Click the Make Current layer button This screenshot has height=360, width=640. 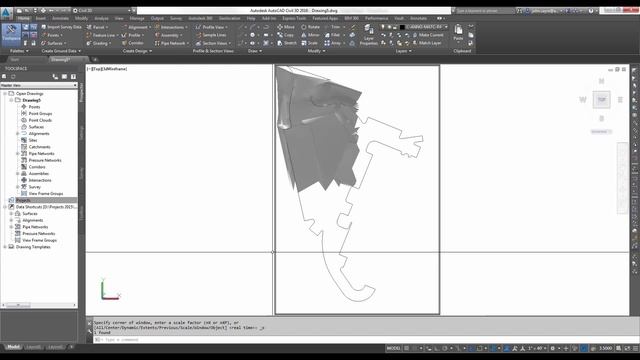(x=428, y=35)
